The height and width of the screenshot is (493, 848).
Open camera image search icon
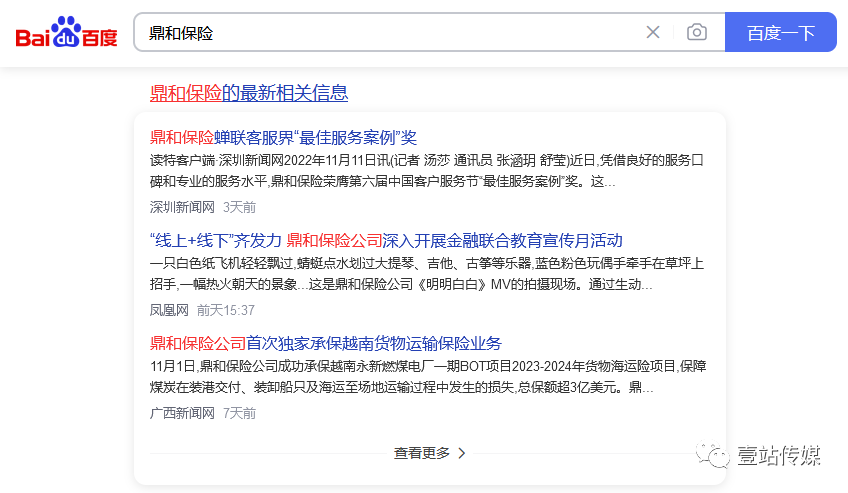697,32
